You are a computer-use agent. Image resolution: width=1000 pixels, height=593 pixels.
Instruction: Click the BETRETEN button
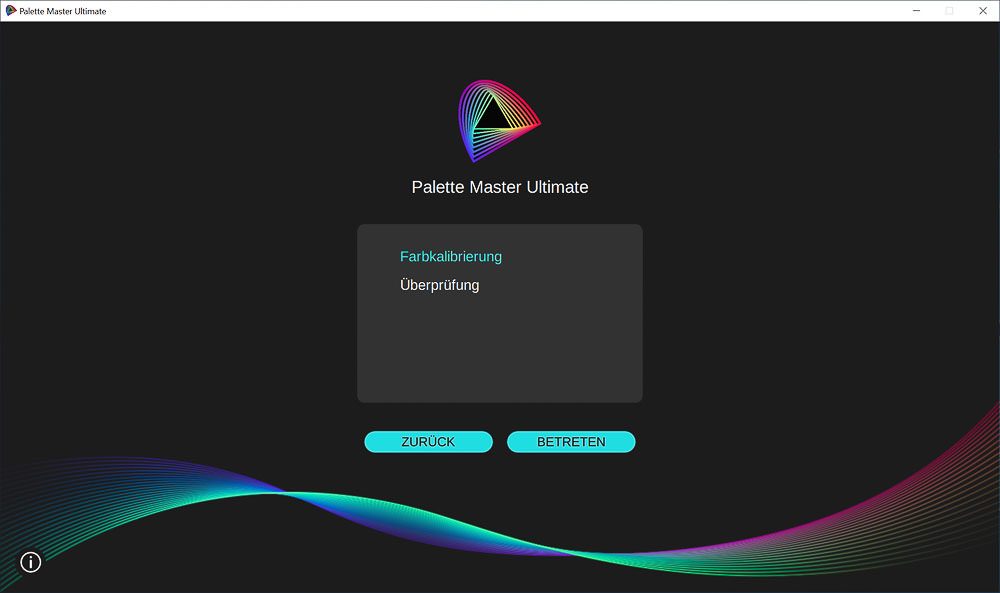point(571,442)
